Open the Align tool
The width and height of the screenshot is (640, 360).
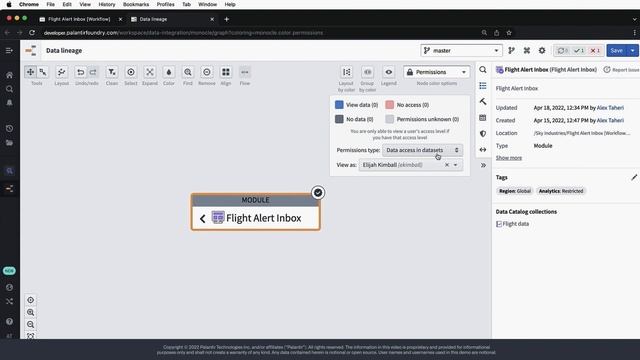(226, 72)
